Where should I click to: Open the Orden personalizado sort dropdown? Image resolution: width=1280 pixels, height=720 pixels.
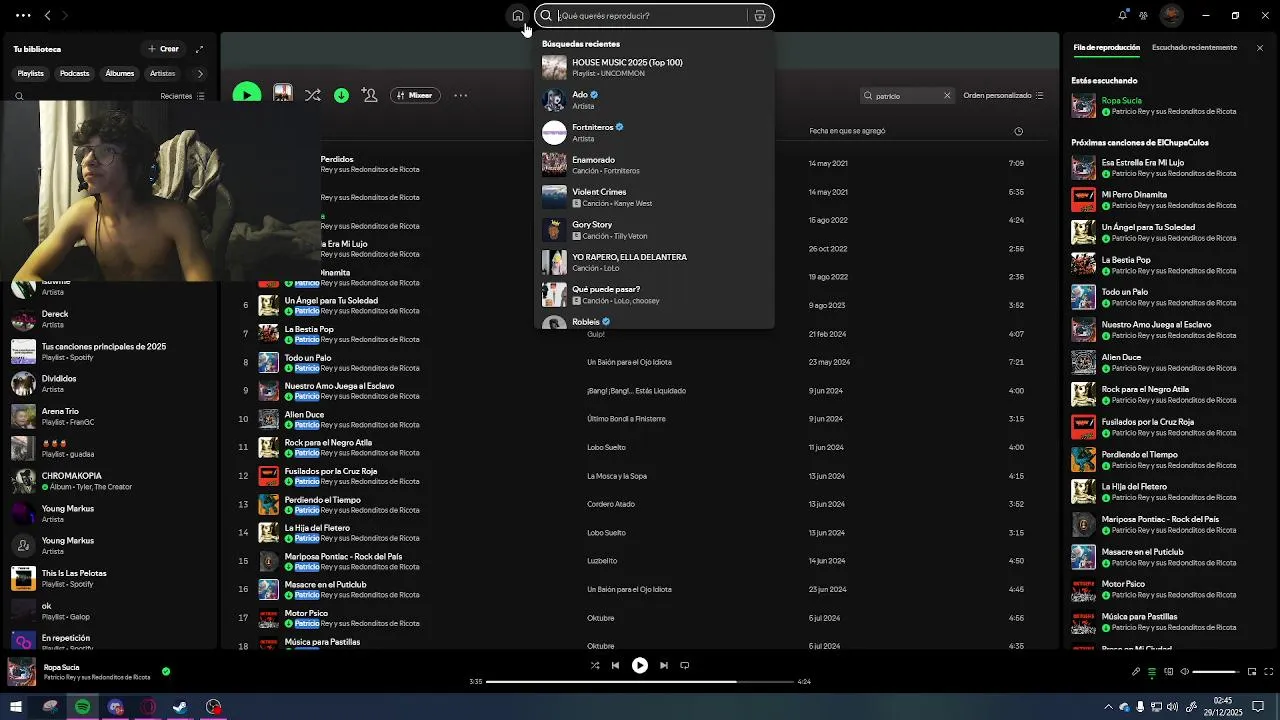(x=1004, y=96)
